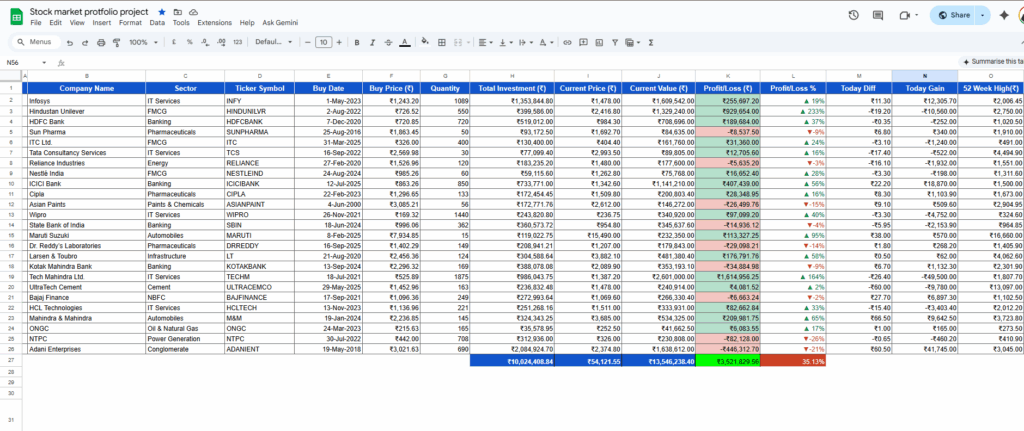Click the Print icon
The image size is (1024, 431).
[x=101, y=42]
